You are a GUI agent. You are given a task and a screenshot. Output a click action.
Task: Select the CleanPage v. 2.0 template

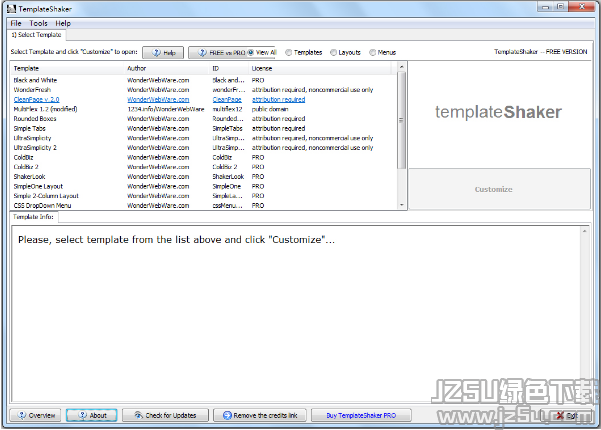pos(204,99)
